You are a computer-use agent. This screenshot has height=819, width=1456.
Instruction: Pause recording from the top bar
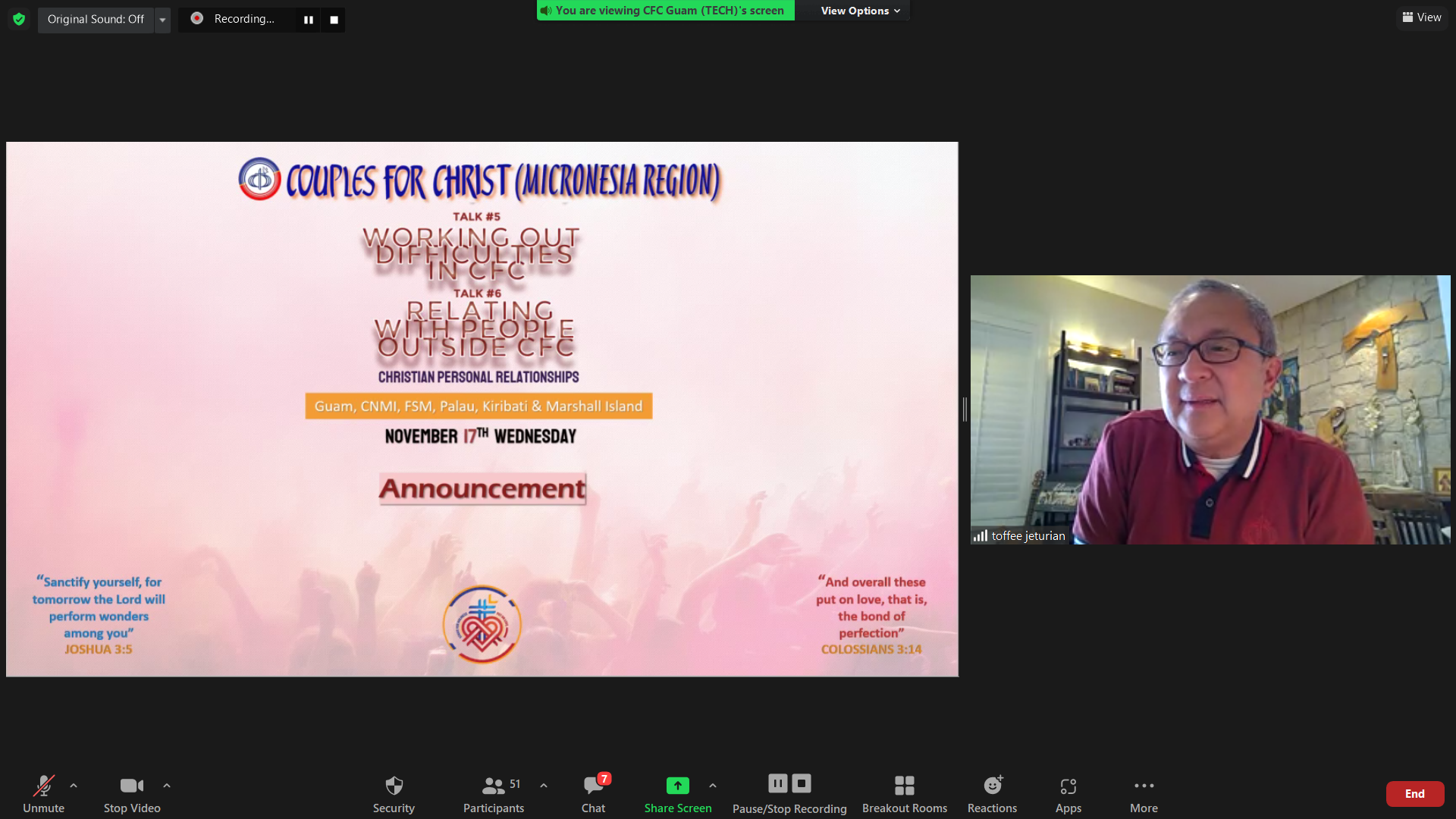[x=309, y=20]
